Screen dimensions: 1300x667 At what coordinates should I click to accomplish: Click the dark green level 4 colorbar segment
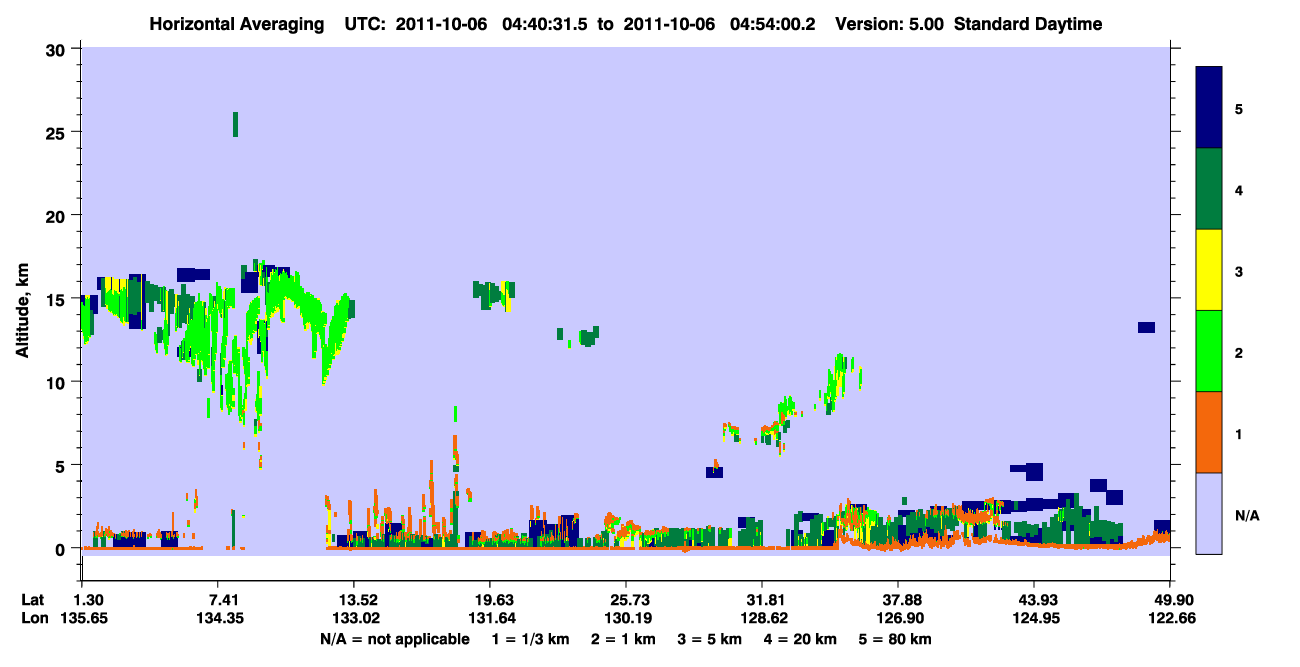[1210, 189]
